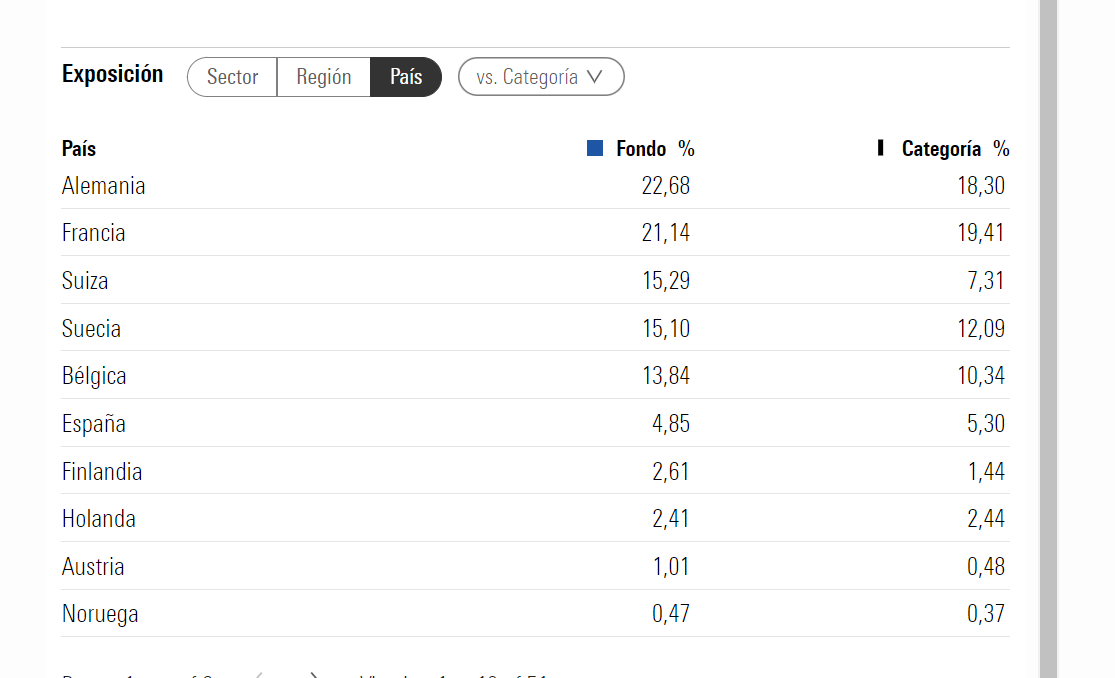1115x678 pixels.
Task: Select the País exposure tab
Action: (x=406, y=77)
